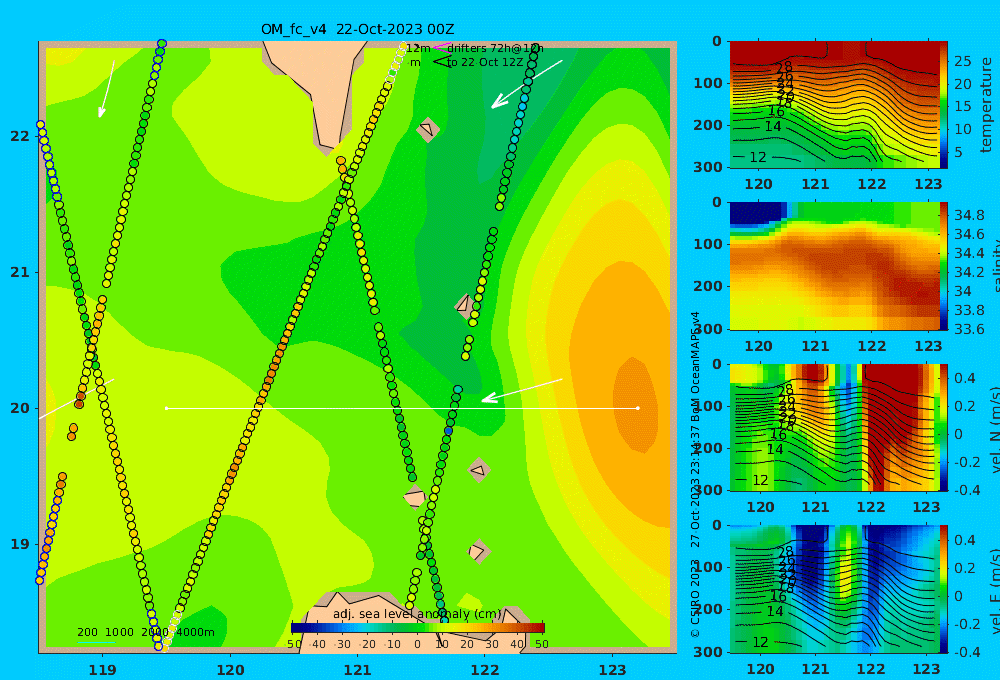Click the '12' contour label in vel. E panel
Image resolution: width=1000 pixels, height=680 pixels.
760,642
